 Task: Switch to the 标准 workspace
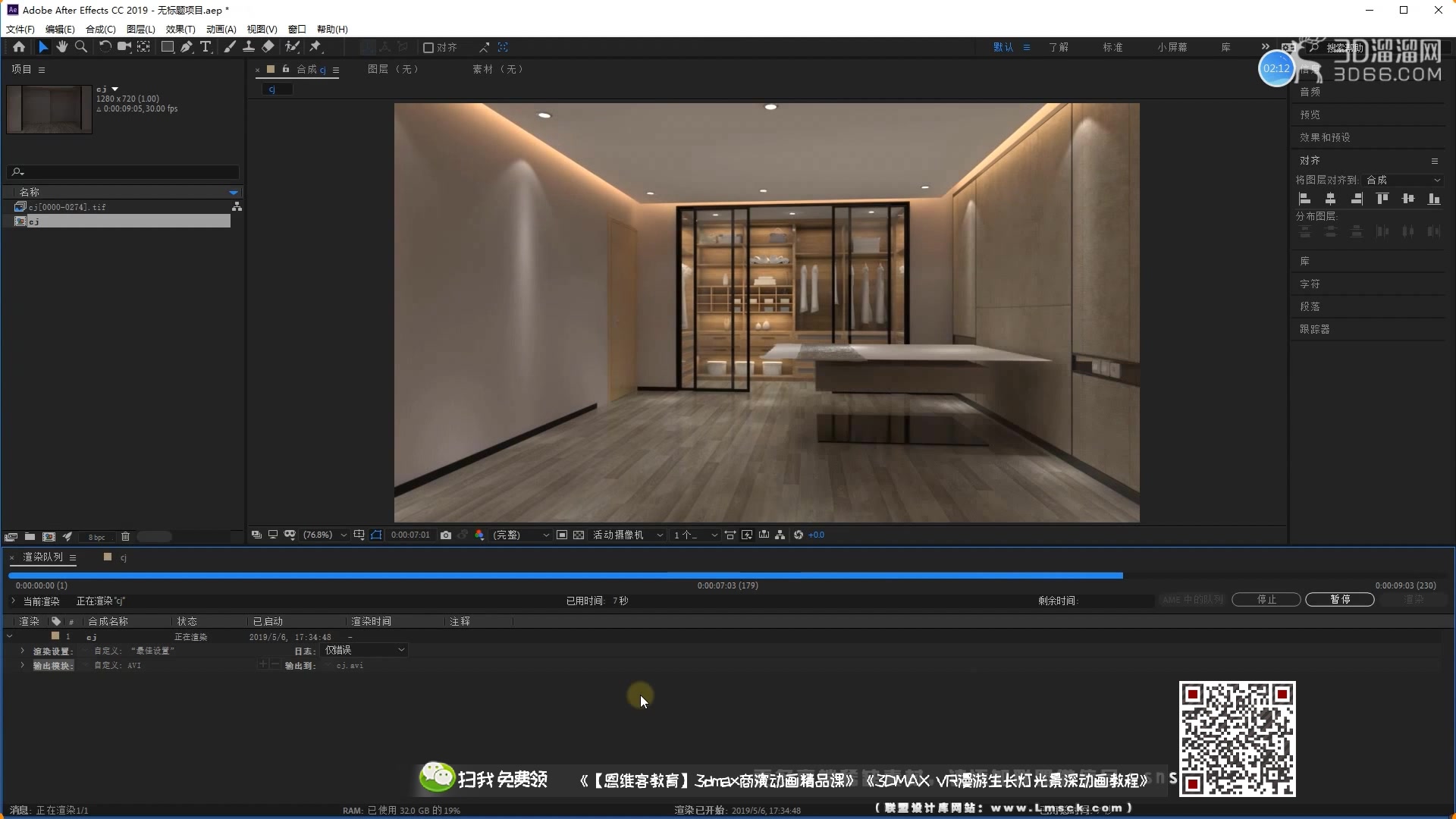coord(1112,47)
